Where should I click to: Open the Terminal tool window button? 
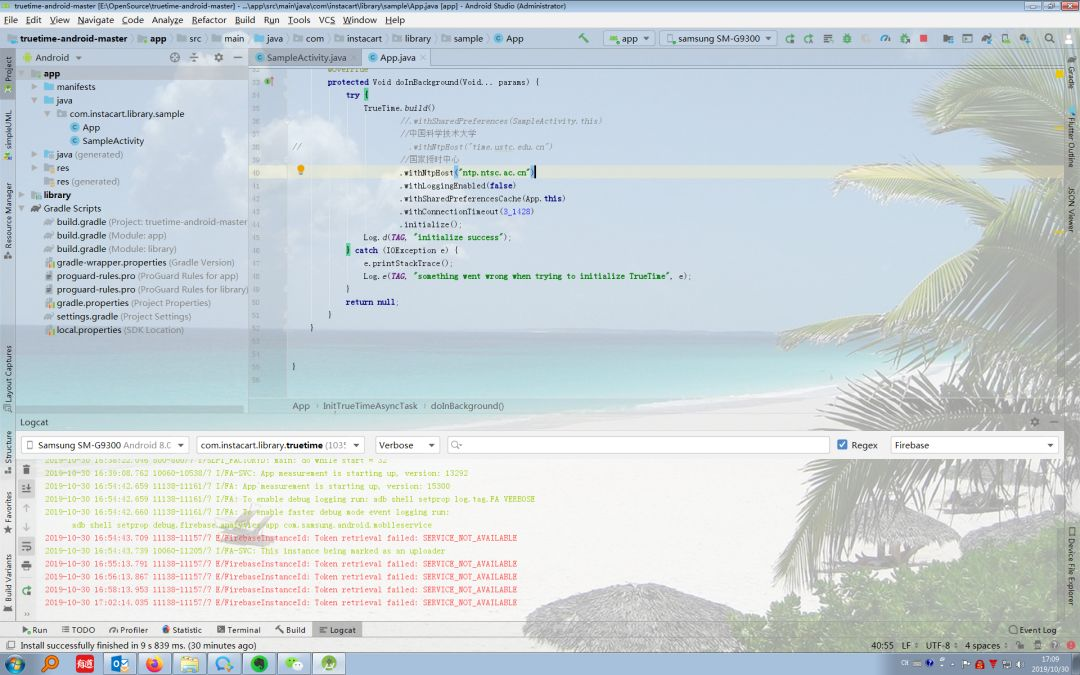pos(238,630)
